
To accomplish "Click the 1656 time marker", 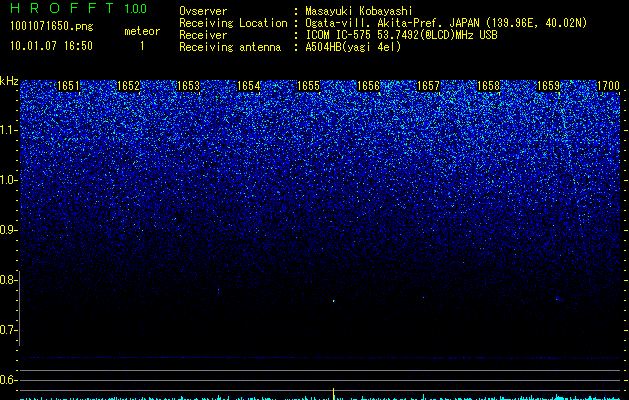I will tap(368, 86).
